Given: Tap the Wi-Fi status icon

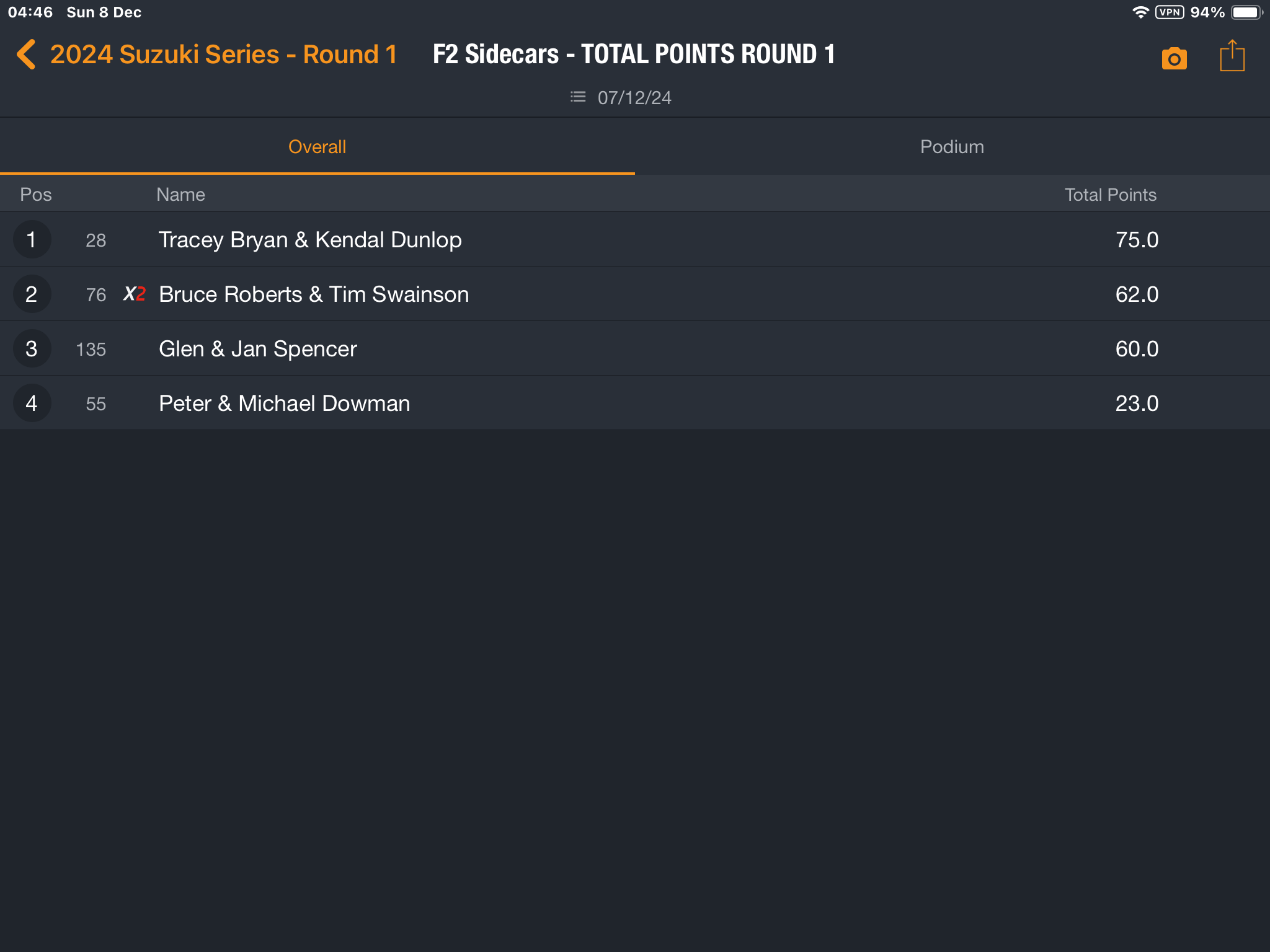Looking at the screenshot, I should (1140, 12).
